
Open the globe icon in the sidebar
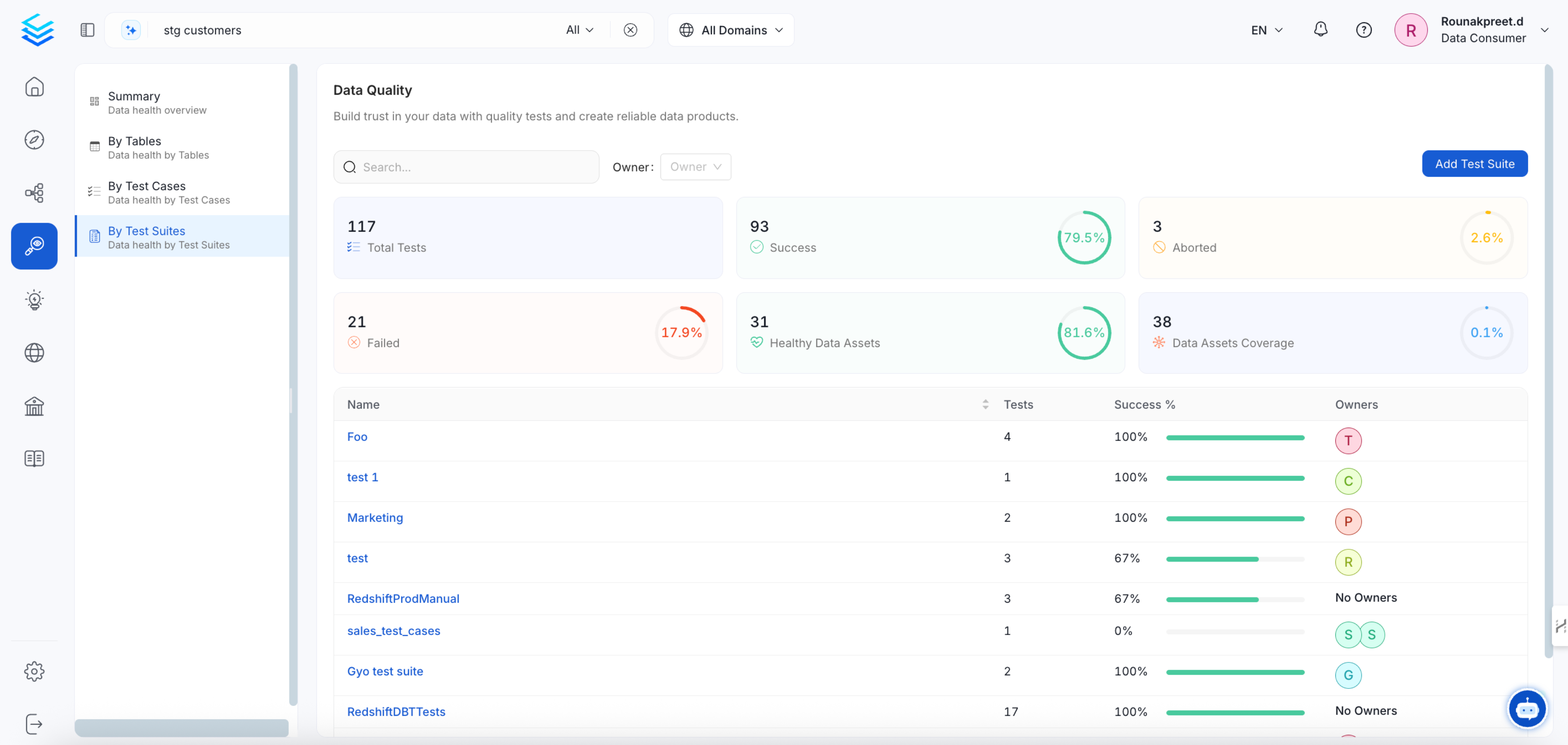34,352
